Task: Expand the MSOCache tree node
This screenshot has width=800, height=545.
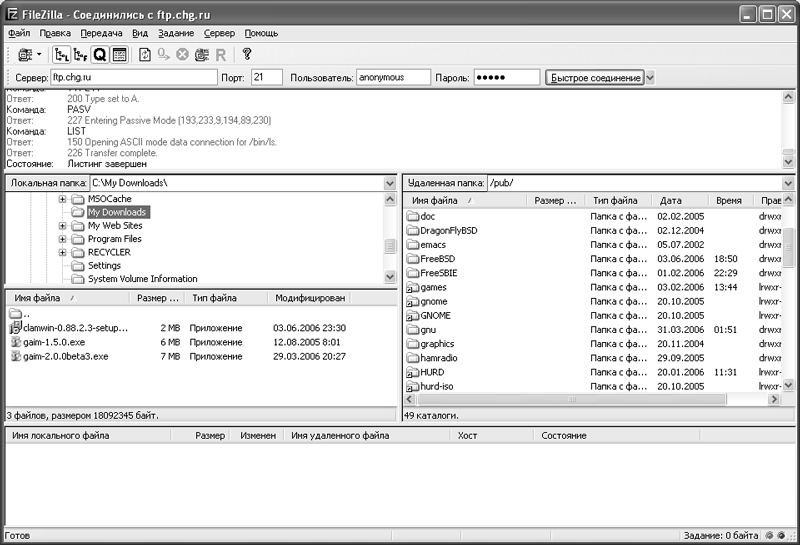Action: click(x=63, y=199)
